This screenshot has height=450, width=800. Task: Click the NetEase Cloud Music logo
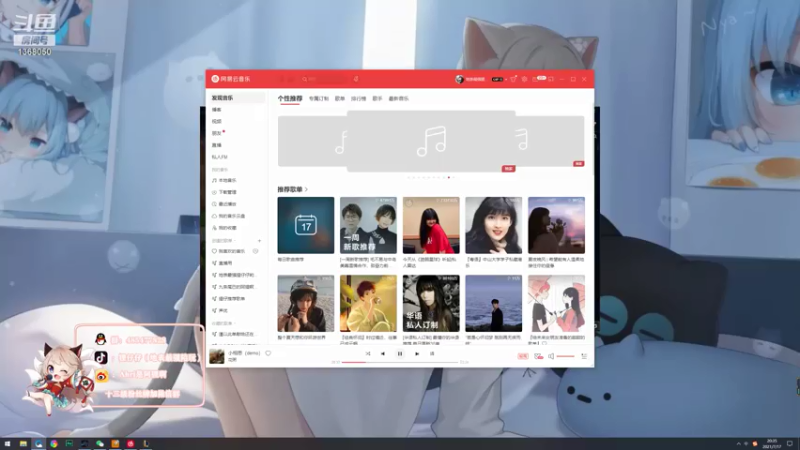pyautogui.click(x=231, y=79)
